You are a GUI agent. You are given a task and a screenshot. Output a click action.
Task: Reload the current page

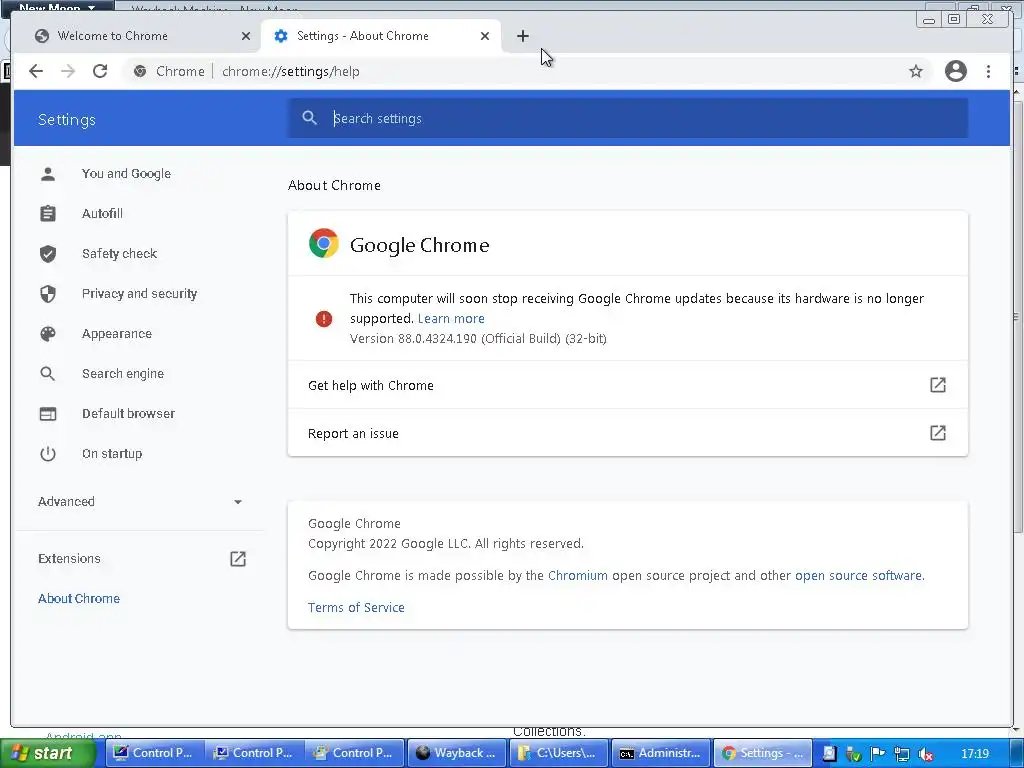click(x=100, y=71)
